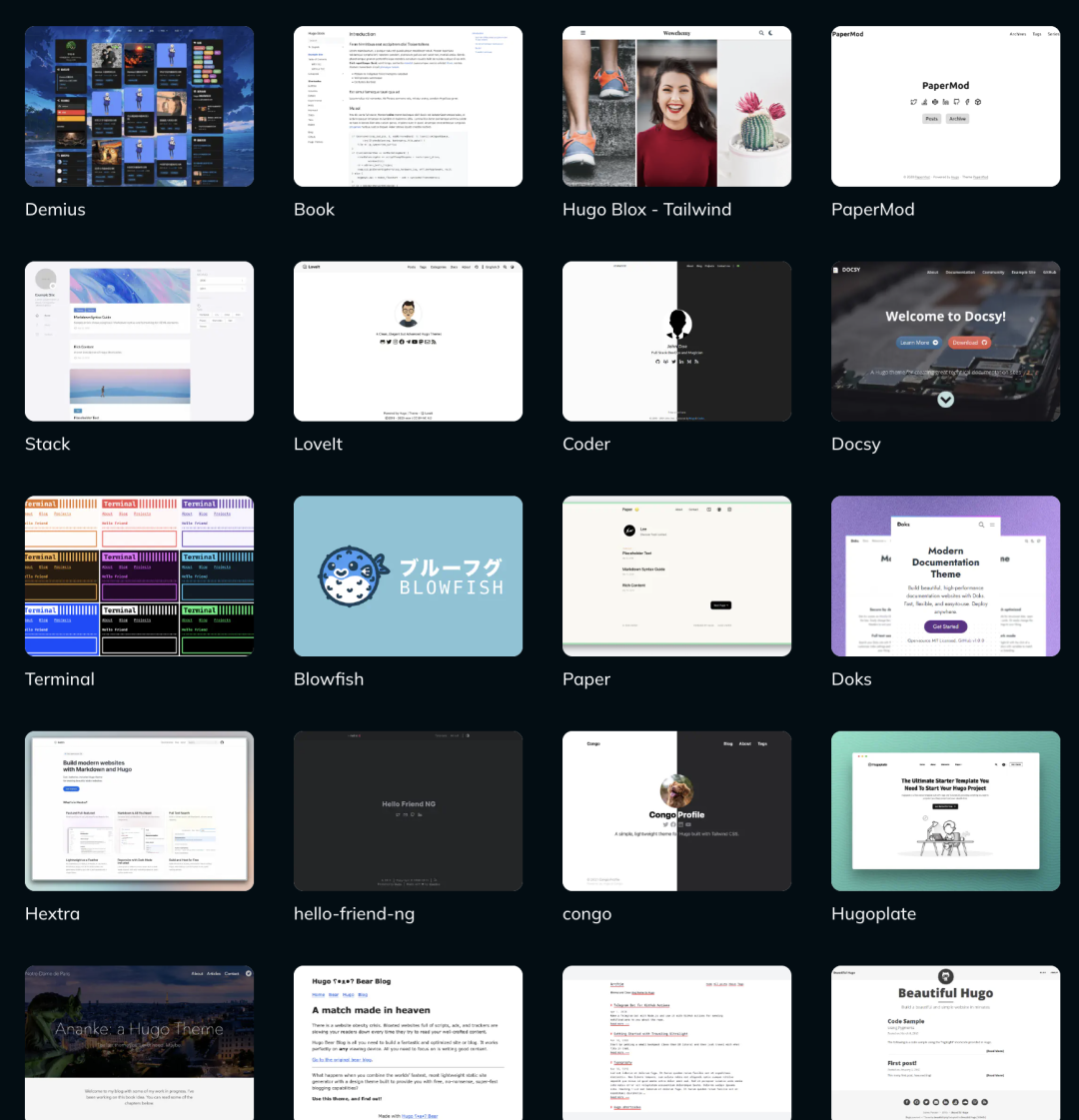The image size is (1079, 1120).
Task: Open the Hugo Bear Blog thumbnail
Action: (408, 1043)
